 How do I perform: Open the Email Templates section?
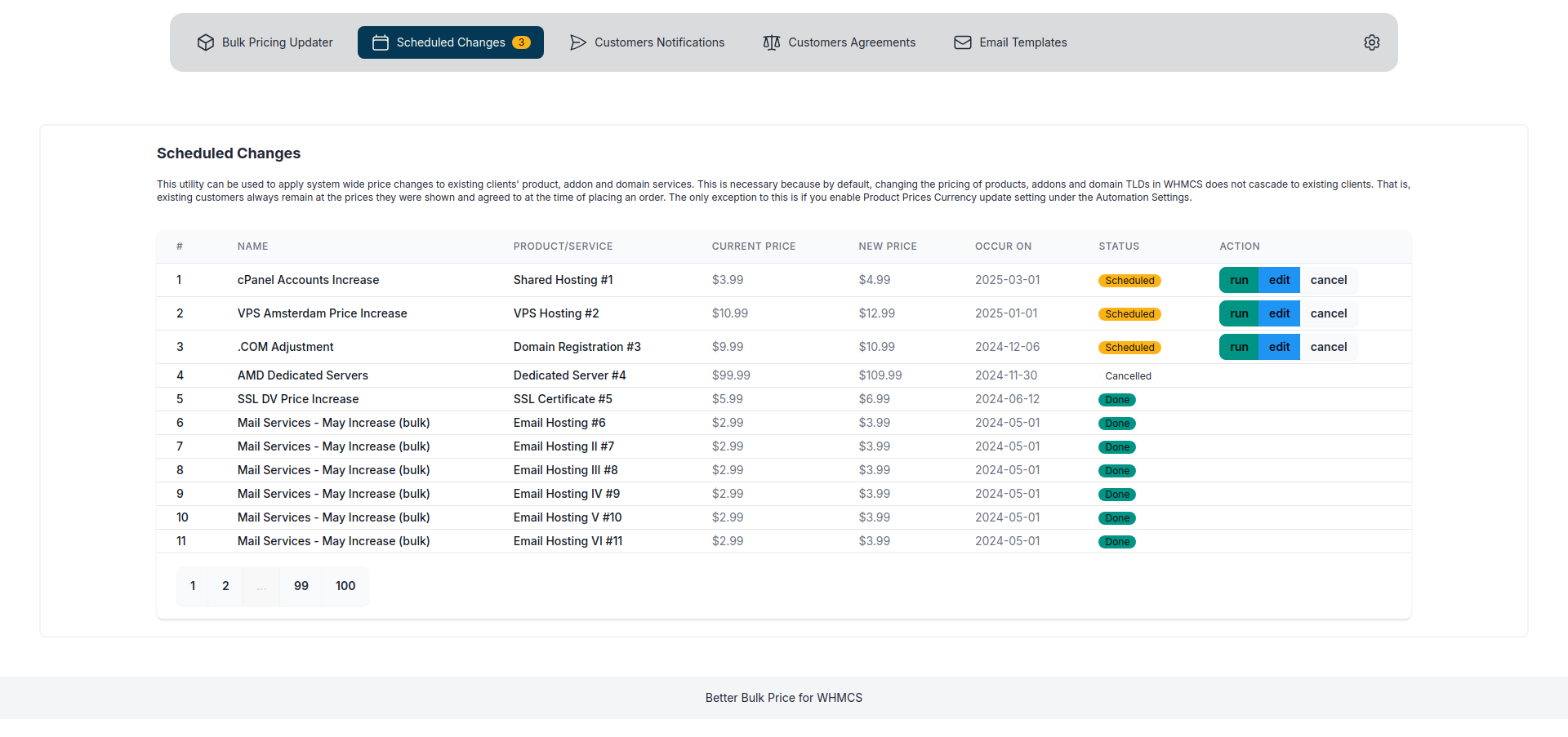click(x=1022, y=42)
